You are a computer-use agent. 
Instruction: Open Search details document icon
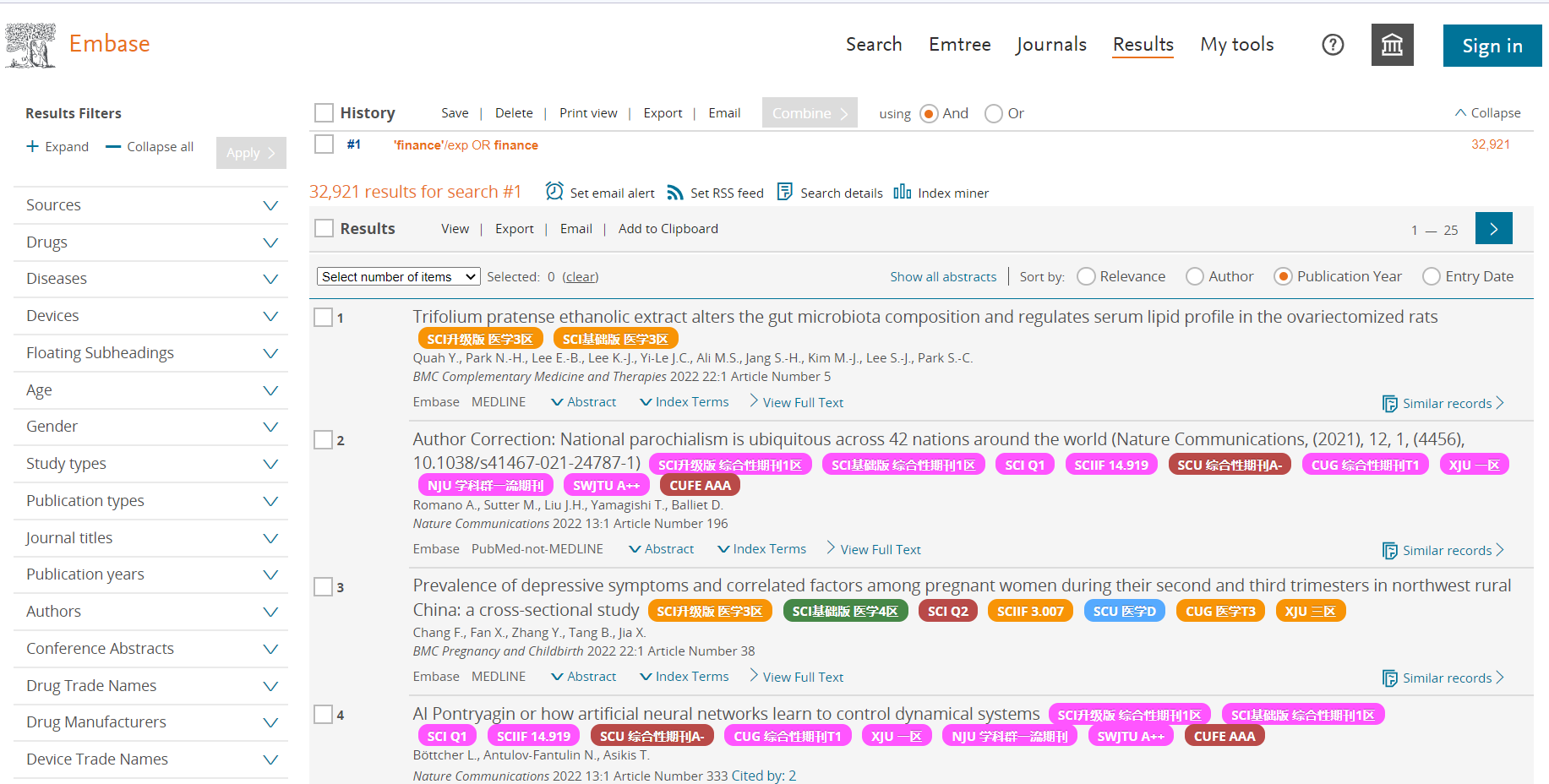[784, 192]
